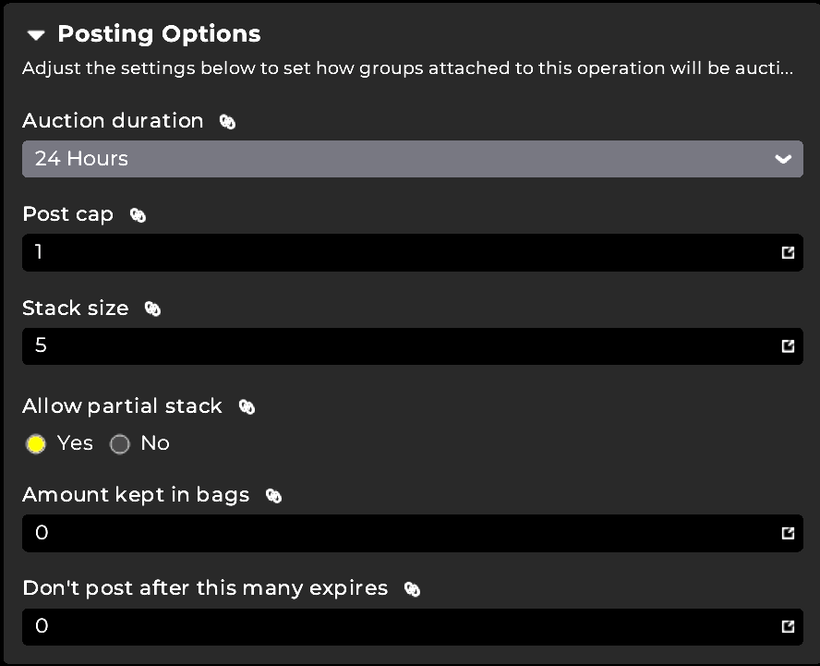Screen dimensions: 820x666
Task: Open expand icon in expires limit field
Action: (x=788, y=627)
